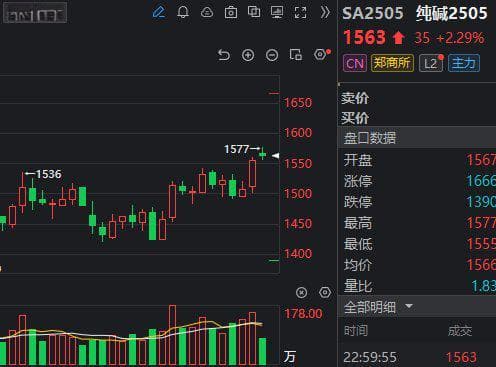The height and width of the screenshot is (367, 496).
Task: Click the 均价 average price row
Action: click(417, 265)
